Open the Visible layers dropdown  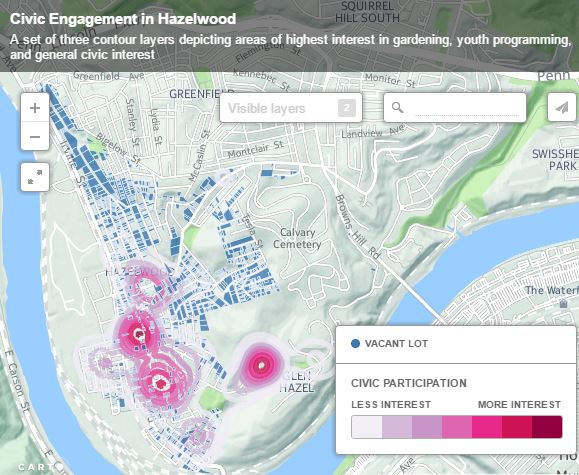click(x=291, y=108)
